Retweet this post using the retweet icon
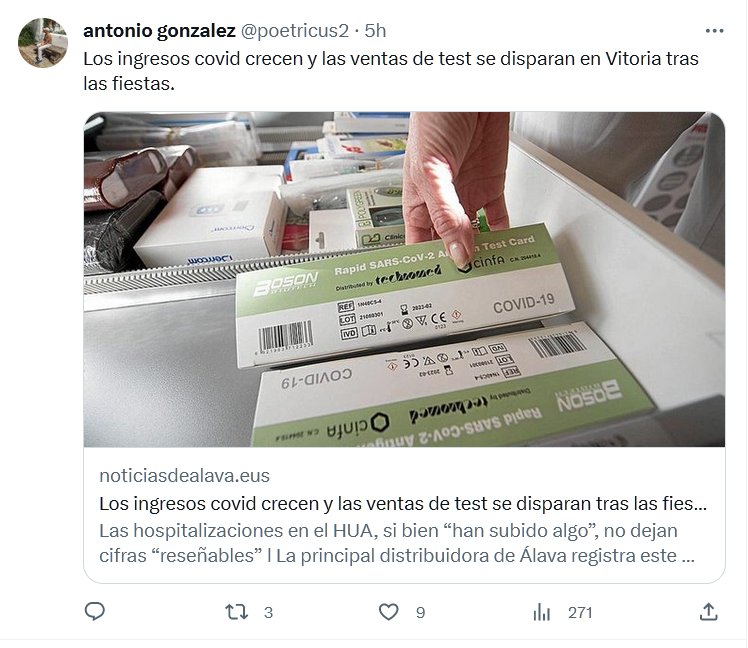748x648 pixels. 237,612
